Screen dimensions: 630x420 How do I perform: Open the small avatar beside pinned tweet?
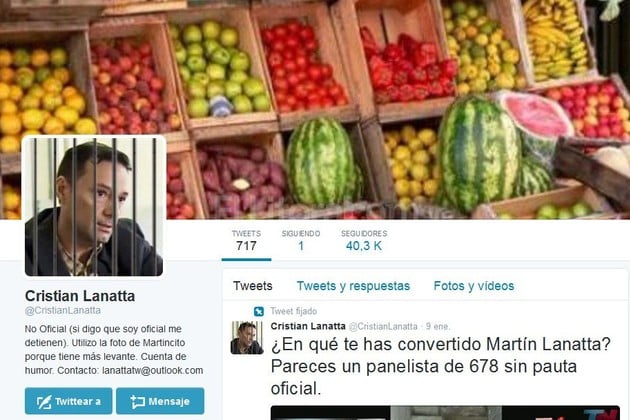point(247,338)
